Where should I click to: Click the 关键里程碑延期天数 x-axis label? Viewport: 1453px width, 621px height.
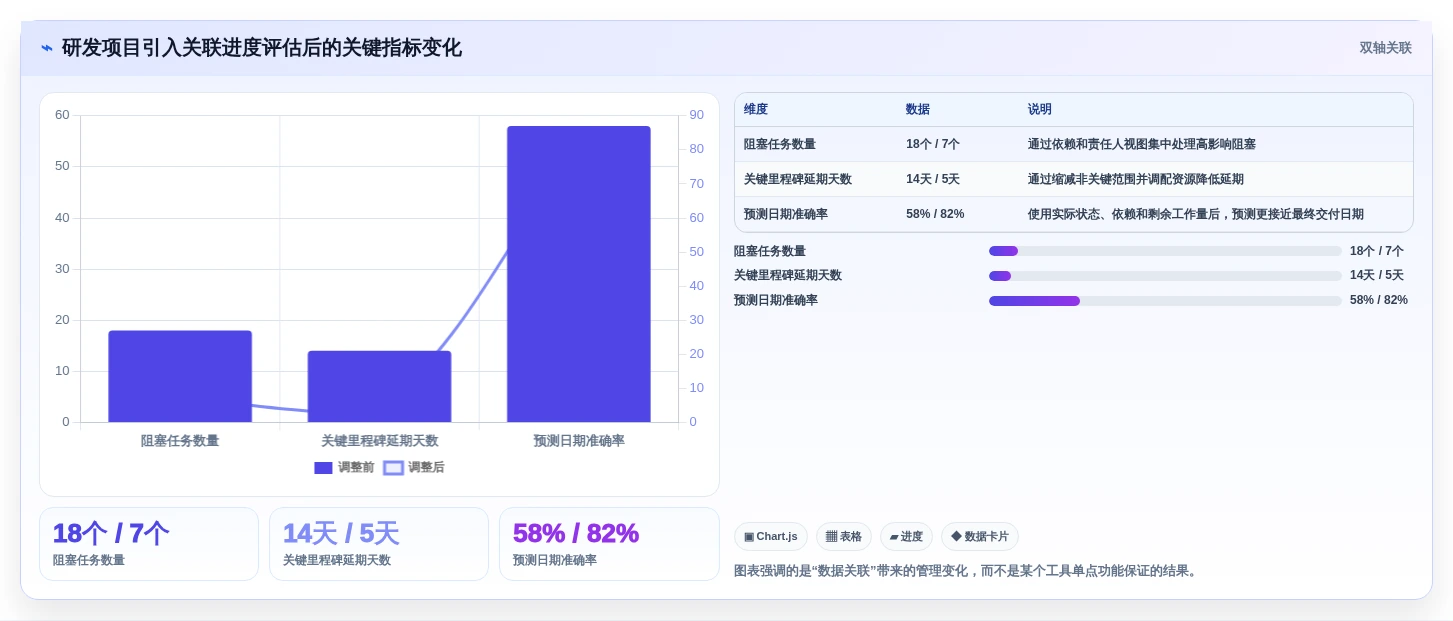click(379, 441)
